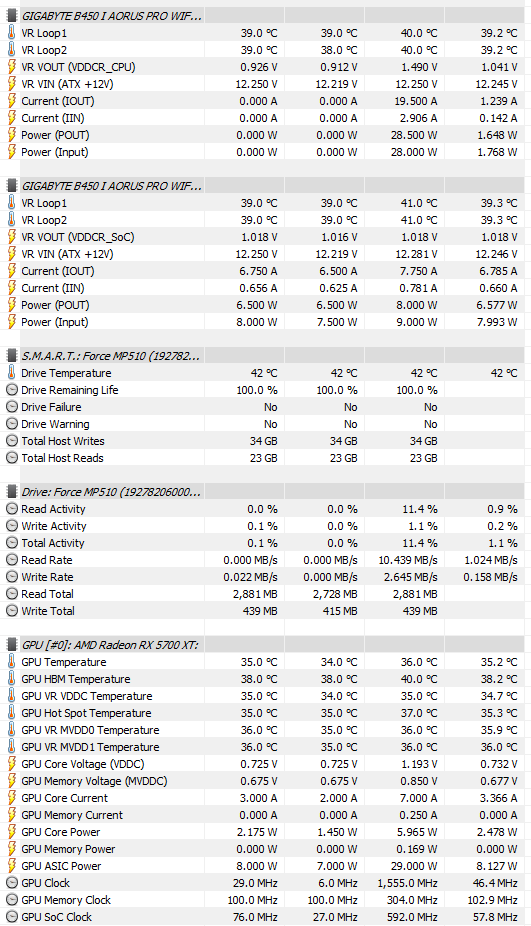Image resolution: width=531 pixels, height=926 pixels.
Task: Click the thermometer icon next to Drive Temperature
Action: point(12,373)
